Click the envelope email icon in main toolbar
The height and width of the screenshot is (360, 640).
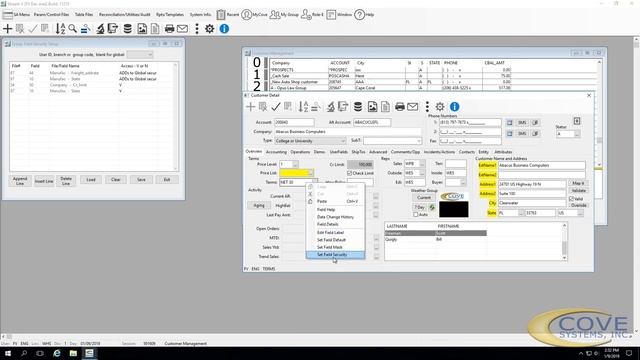coord(182,29)
